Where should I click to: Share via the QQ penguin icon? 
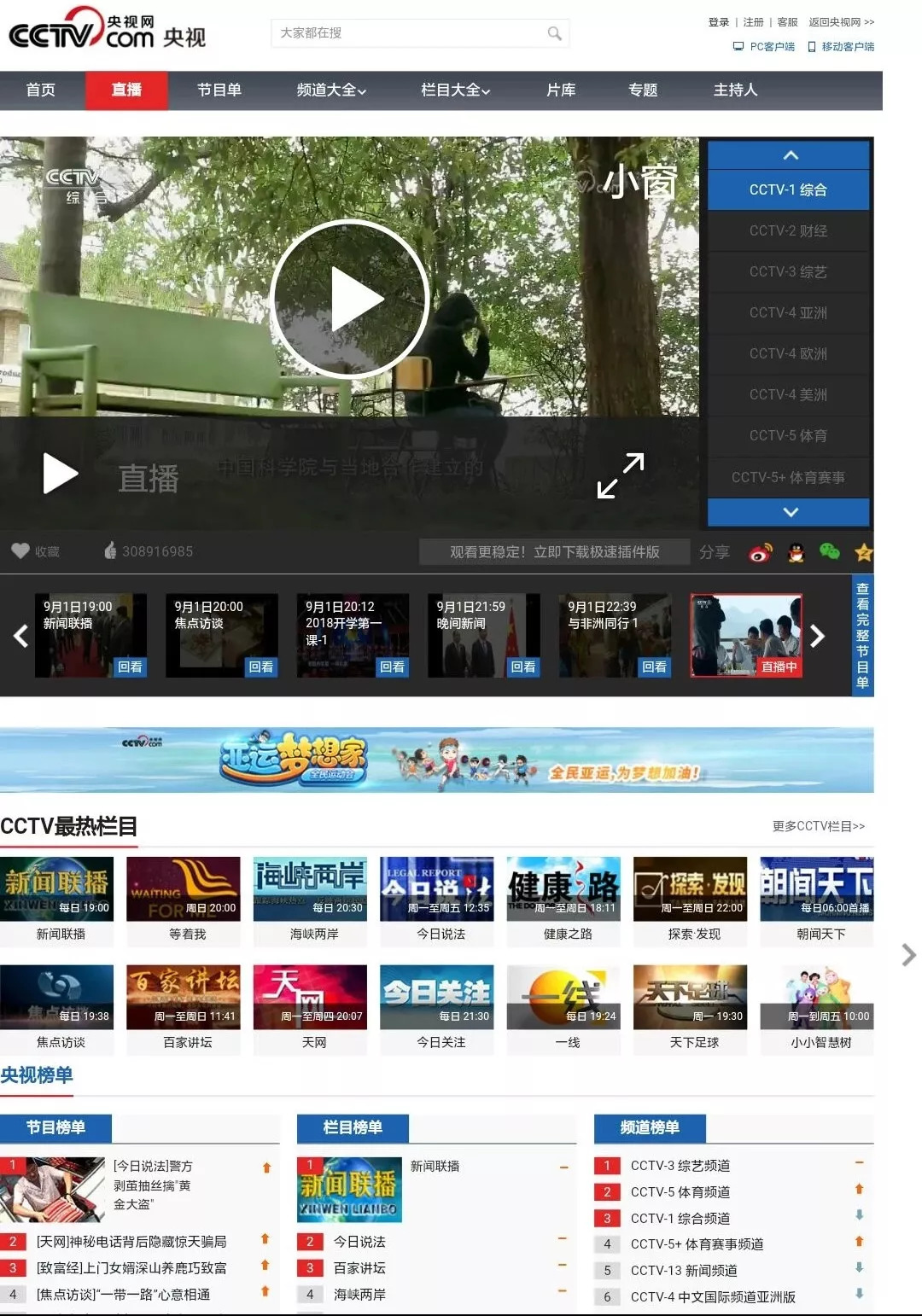point(796,552)
